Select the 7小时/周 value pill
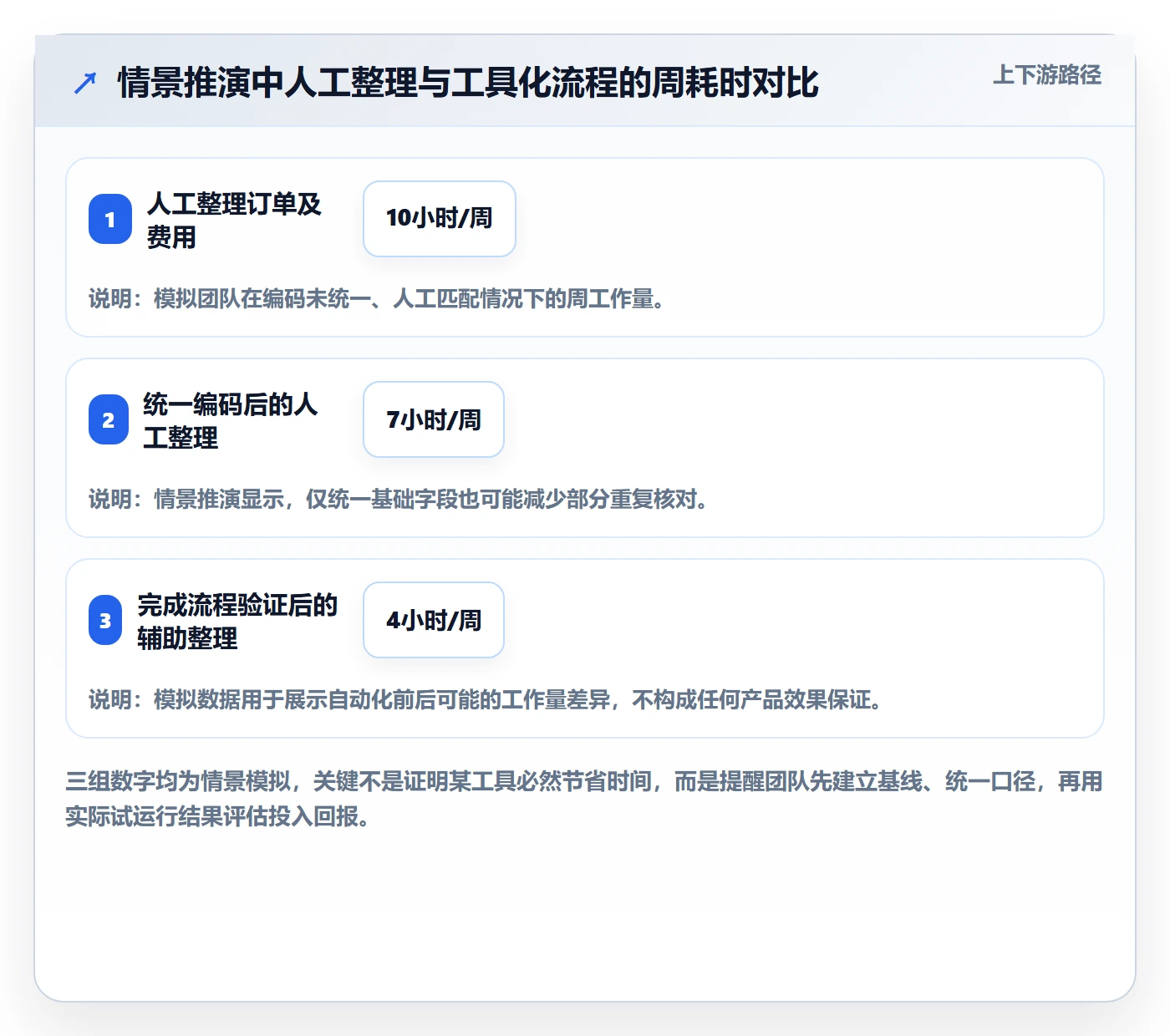 434,419
